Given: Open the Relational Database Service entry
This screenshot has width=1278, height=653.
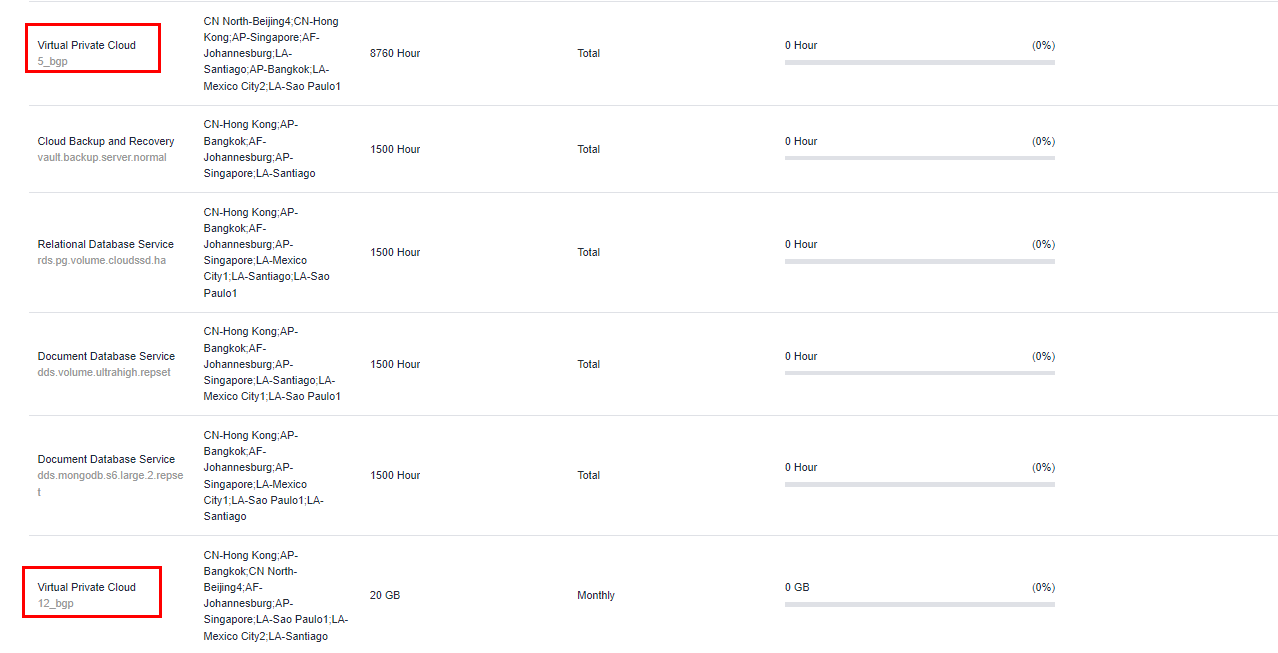Looking at the screenshot, I should pos(106,244).
